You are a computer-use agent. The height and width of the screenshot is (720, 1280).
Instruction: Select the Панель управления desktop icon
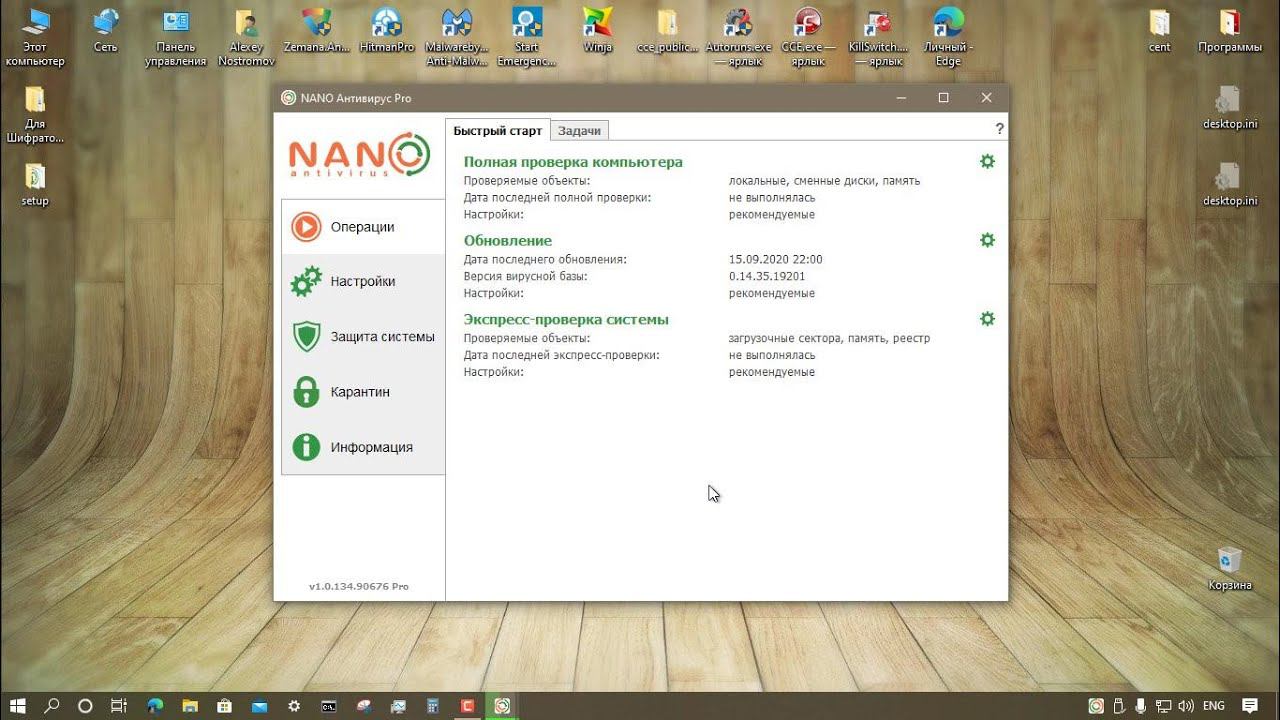176,38
